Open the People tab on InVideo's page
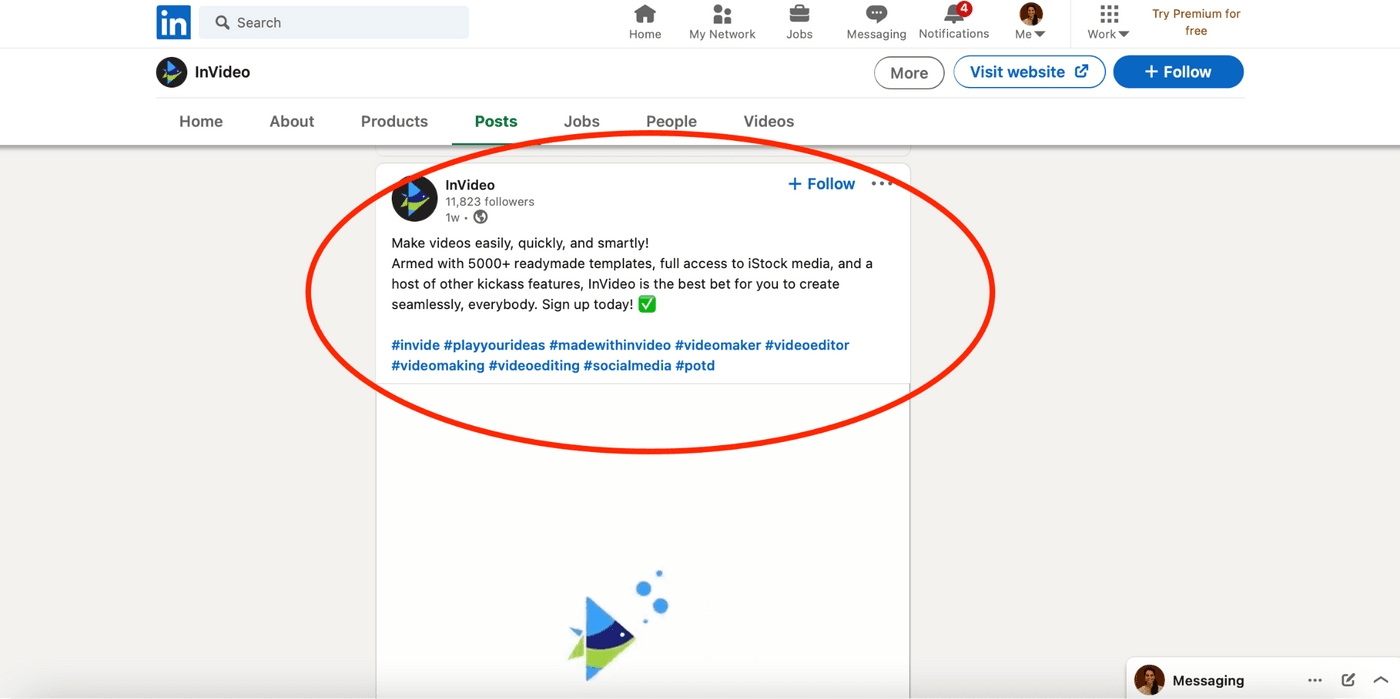Viewport: 1400px width, 699px height. 671,121
